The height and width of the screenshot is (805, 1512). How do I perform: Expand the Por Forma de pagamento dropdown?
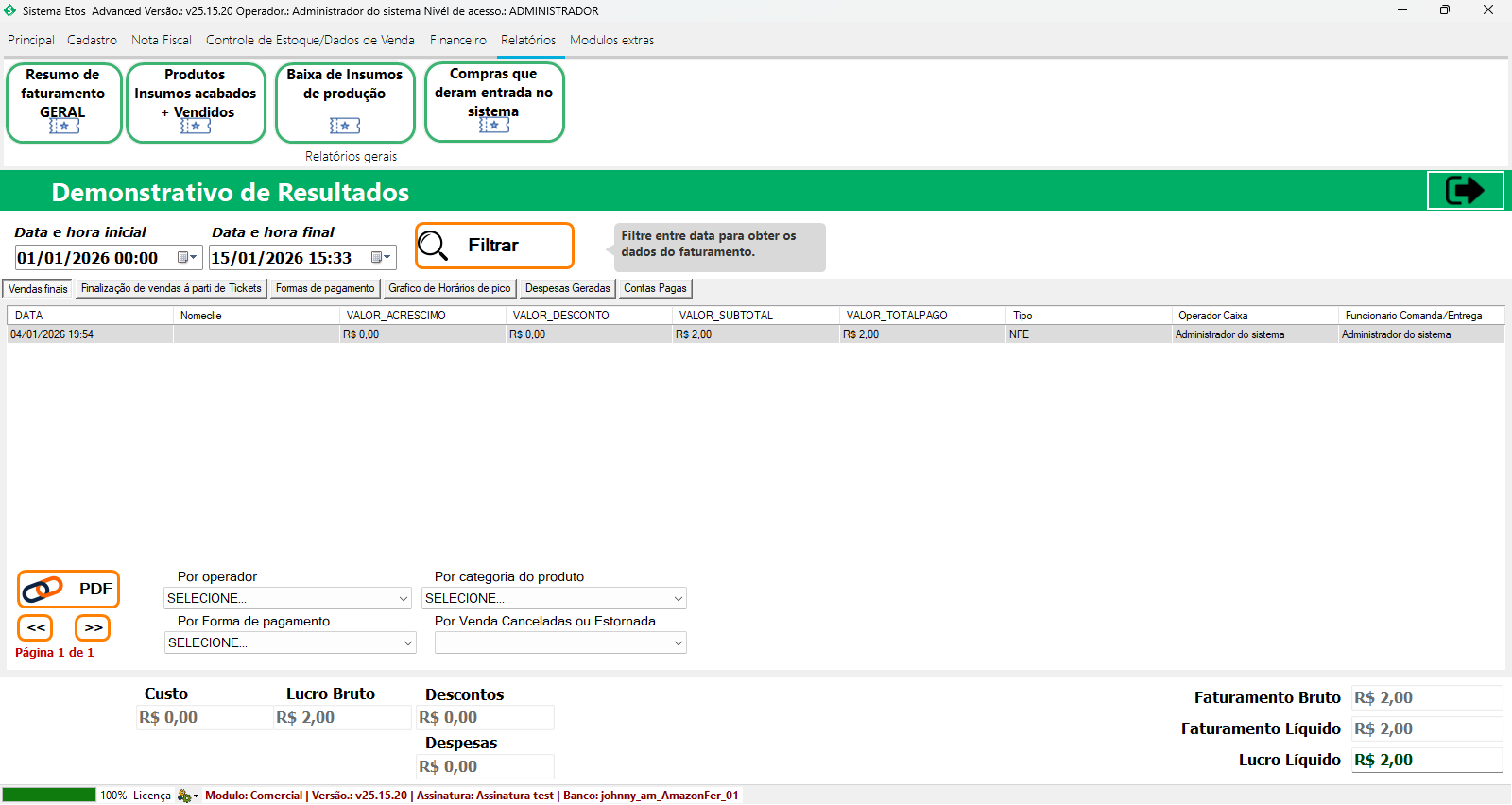tap(407, 643)
